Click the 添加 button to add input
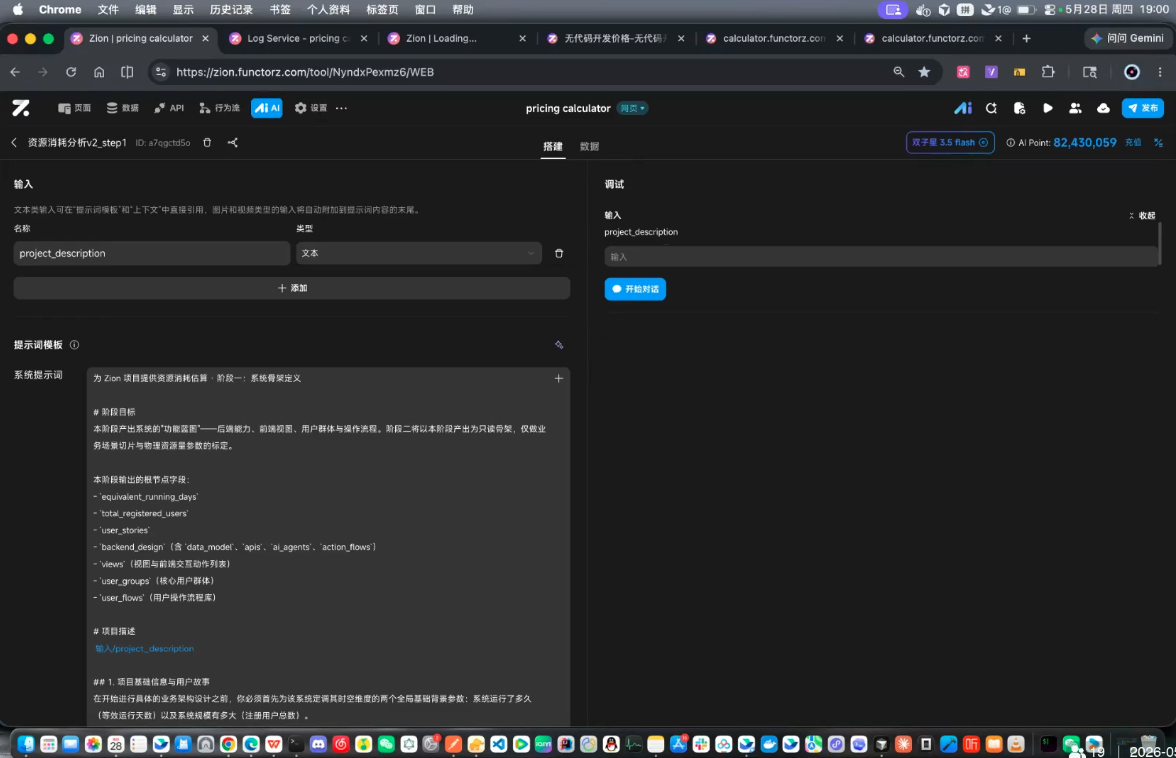Viewport: 1176px width, 758px height. pos(292,288)
